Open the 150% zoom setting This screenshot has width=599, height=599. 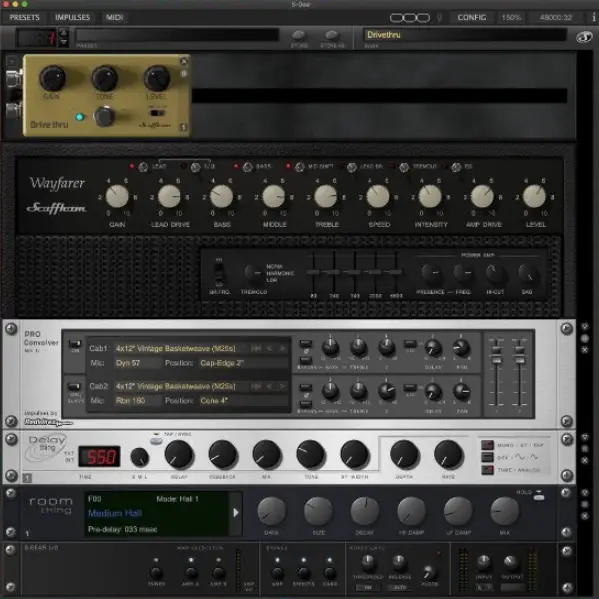(x=511, y=17)
